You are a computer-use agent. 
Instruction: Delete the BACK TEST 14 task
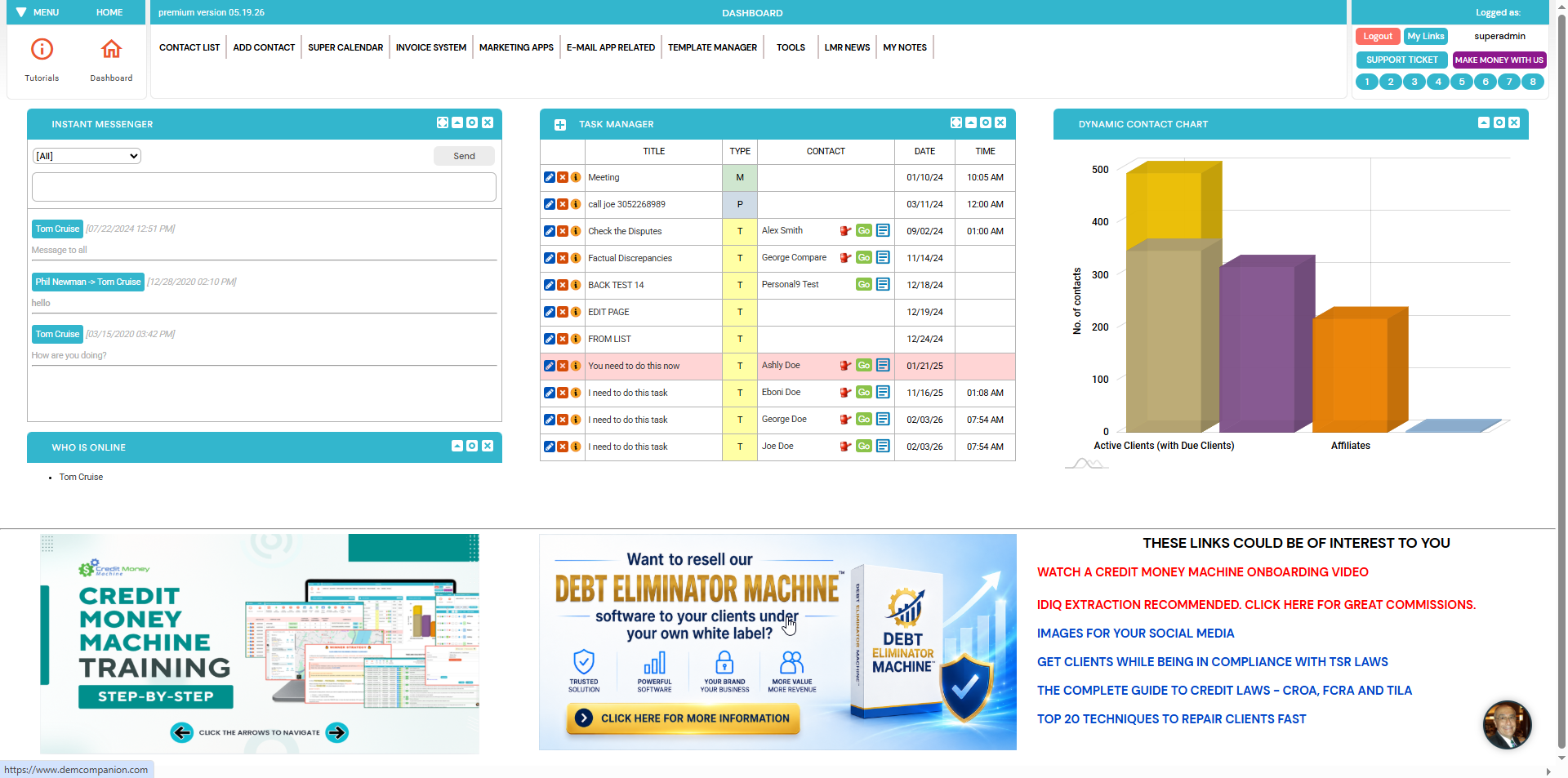[563, 285]
